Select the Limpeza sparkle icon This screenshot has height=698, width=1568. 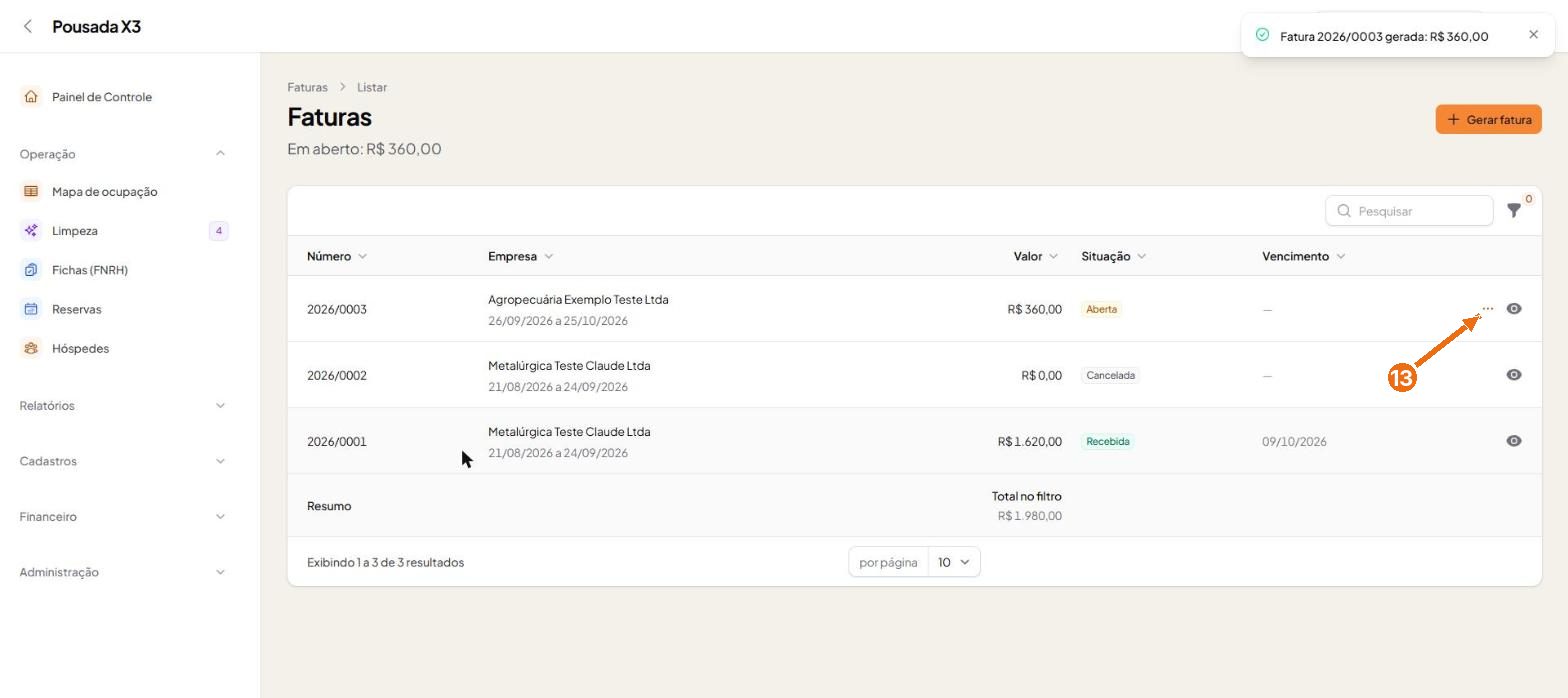click(x=31, y=231)
